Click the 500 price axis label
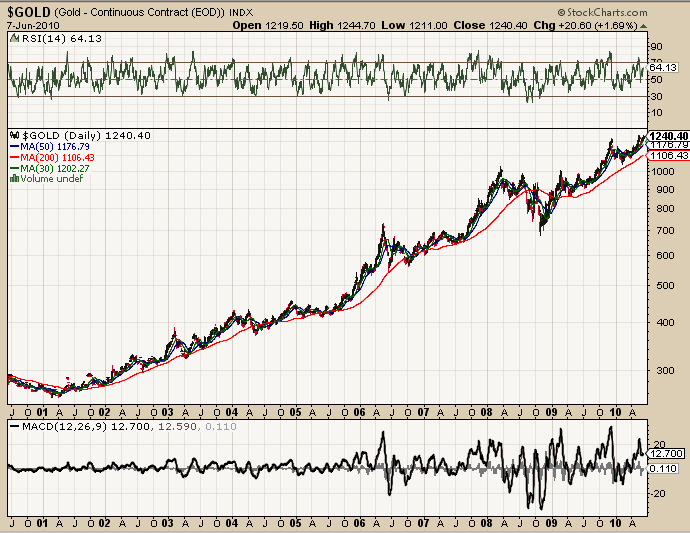The width and height of the screenshot is (690, 533). click(665, 286)
